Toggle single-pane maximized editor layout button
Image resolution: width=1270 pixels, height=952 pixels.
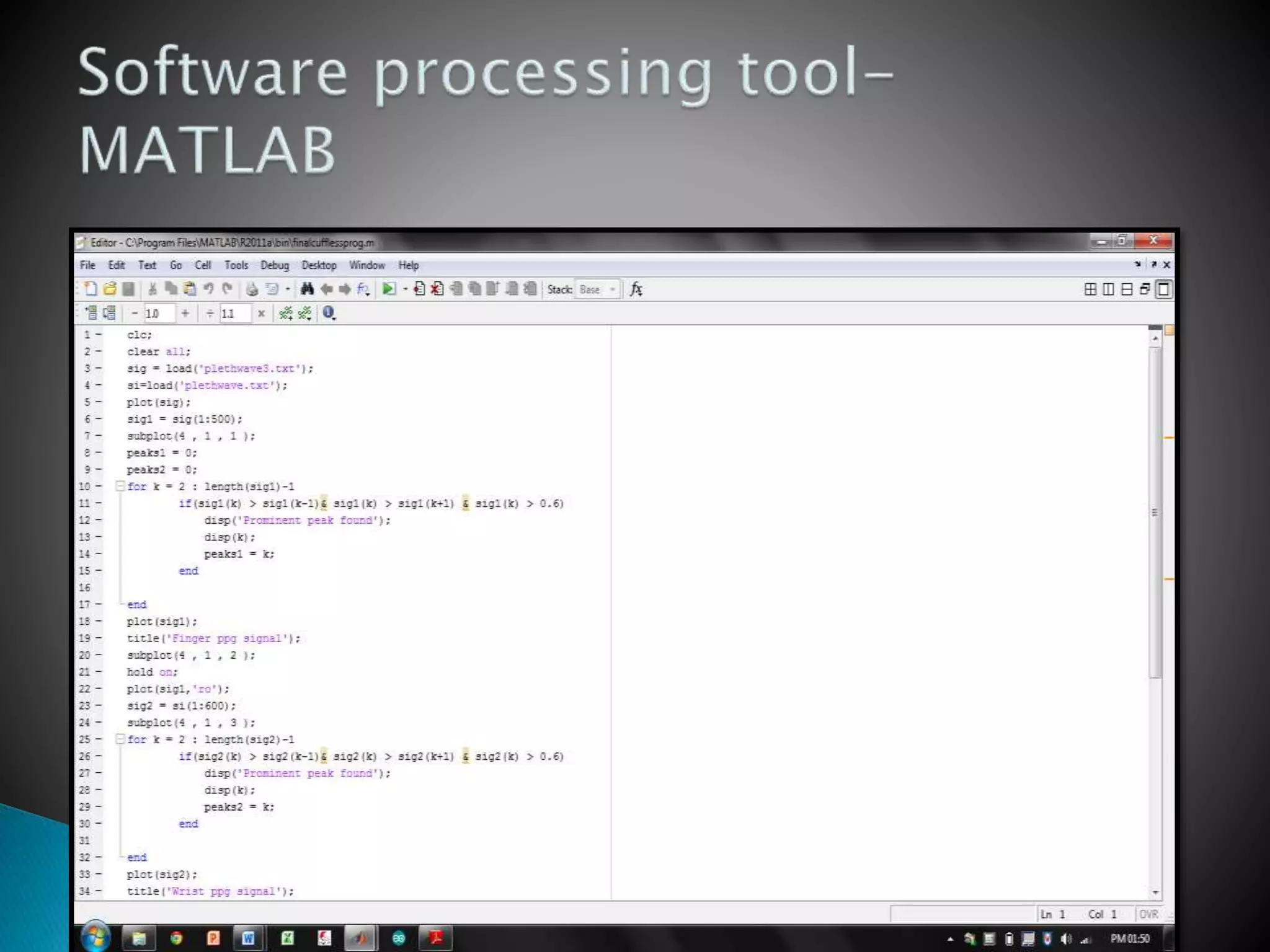point(1164,289)
